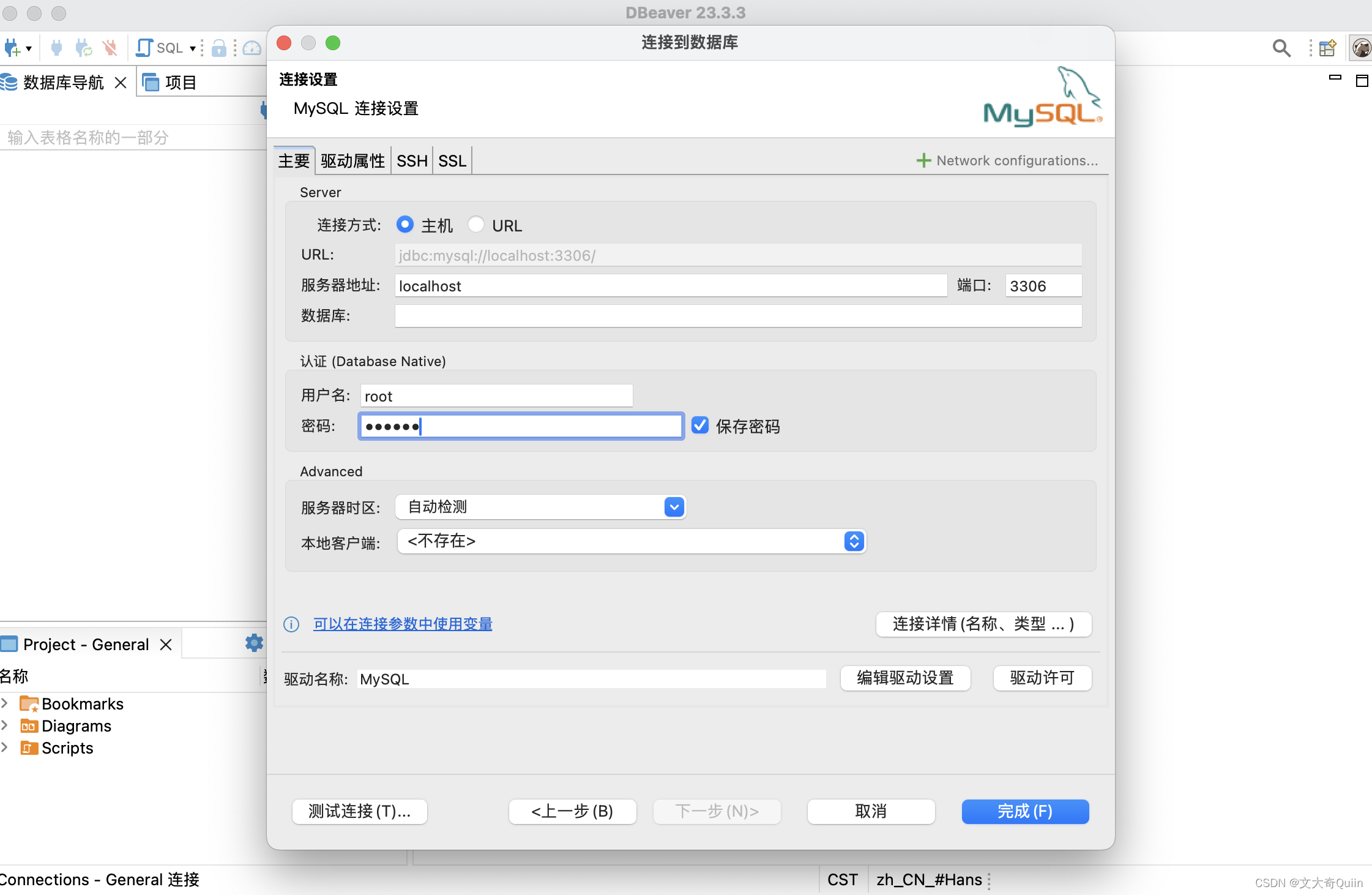Click the 服务器地址 localhost field
Screen dimensions: 1372x895
[x=671, y=286]
